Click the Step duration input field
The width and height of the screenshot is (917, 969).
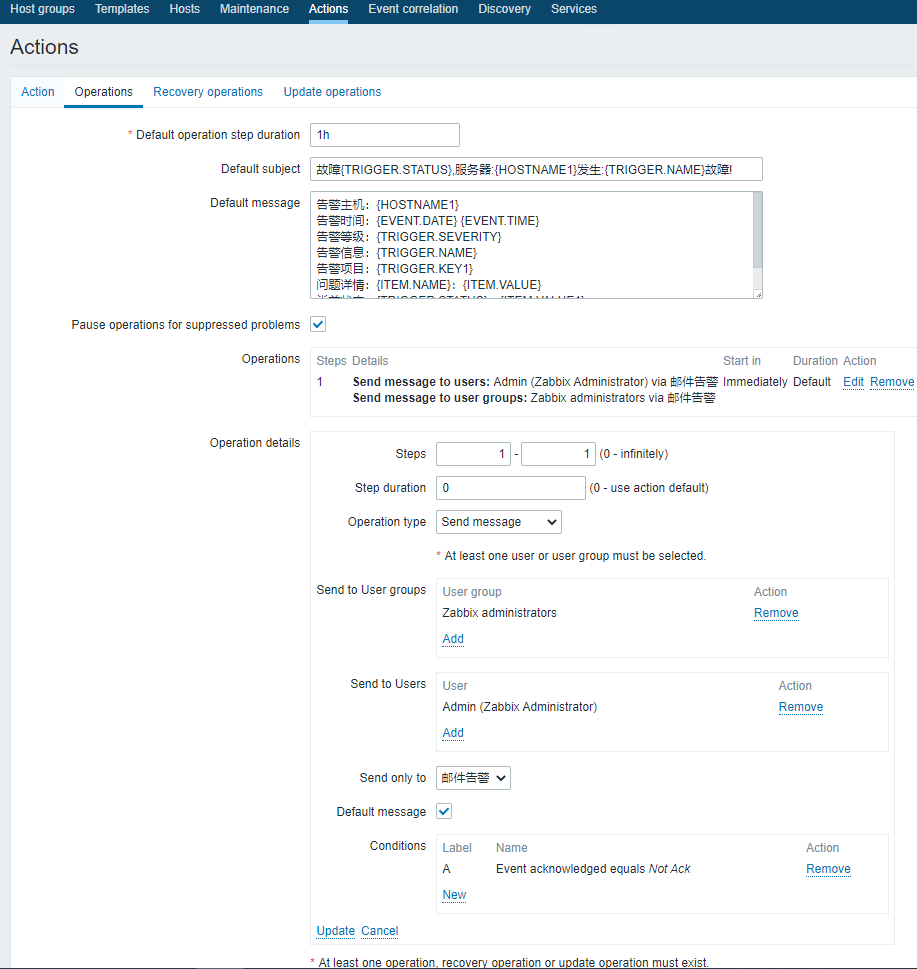510,488
